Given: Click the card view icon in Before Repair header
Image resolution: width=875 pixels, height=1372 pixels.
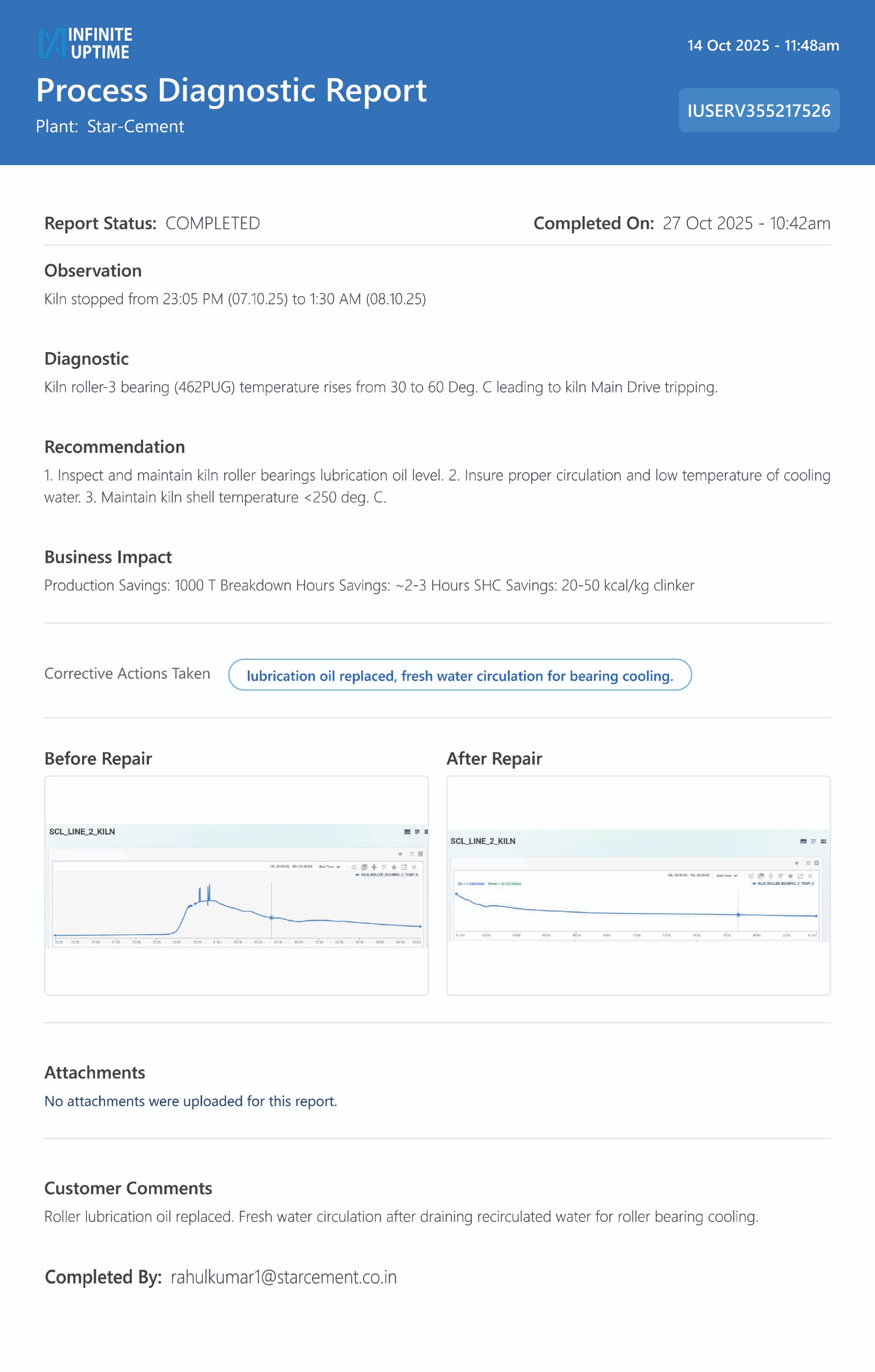Looking at the screenshot, I should pos(407,832).
